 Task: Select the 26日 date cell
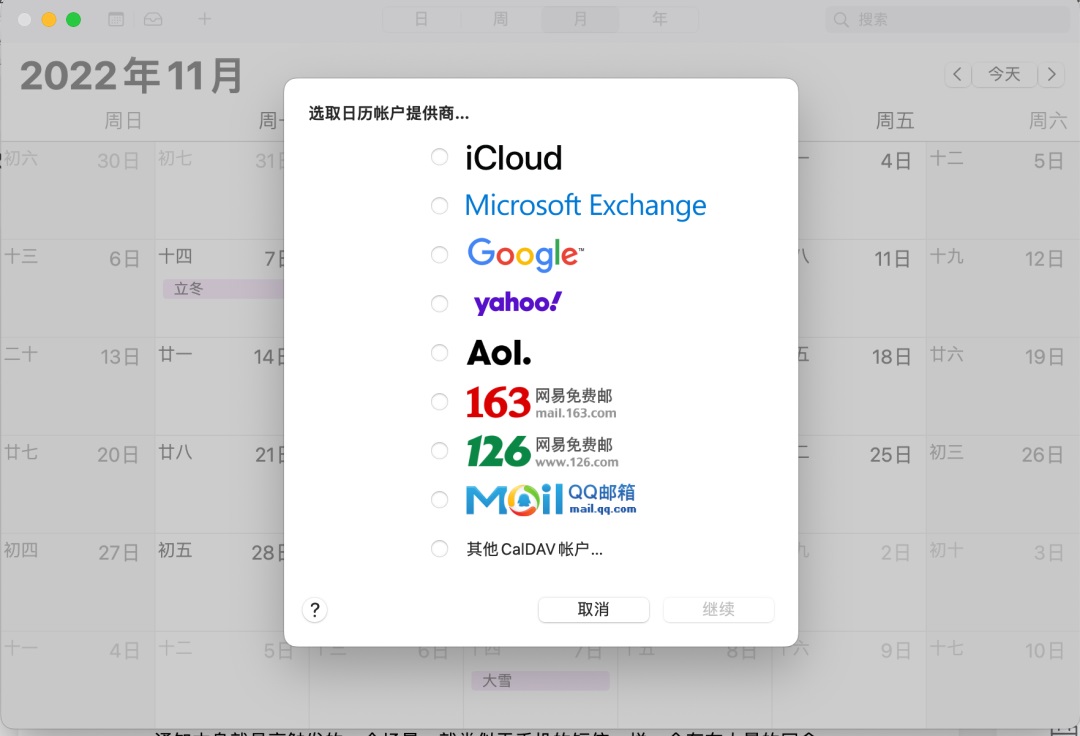pos(1003,485)
